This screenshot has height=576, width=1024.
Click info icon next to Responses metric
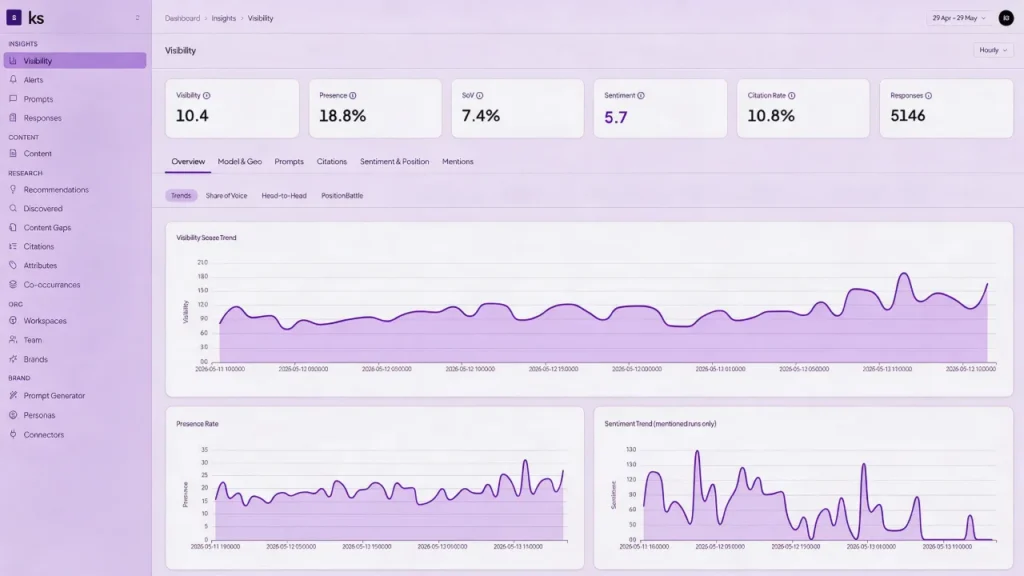click(928, 95)
